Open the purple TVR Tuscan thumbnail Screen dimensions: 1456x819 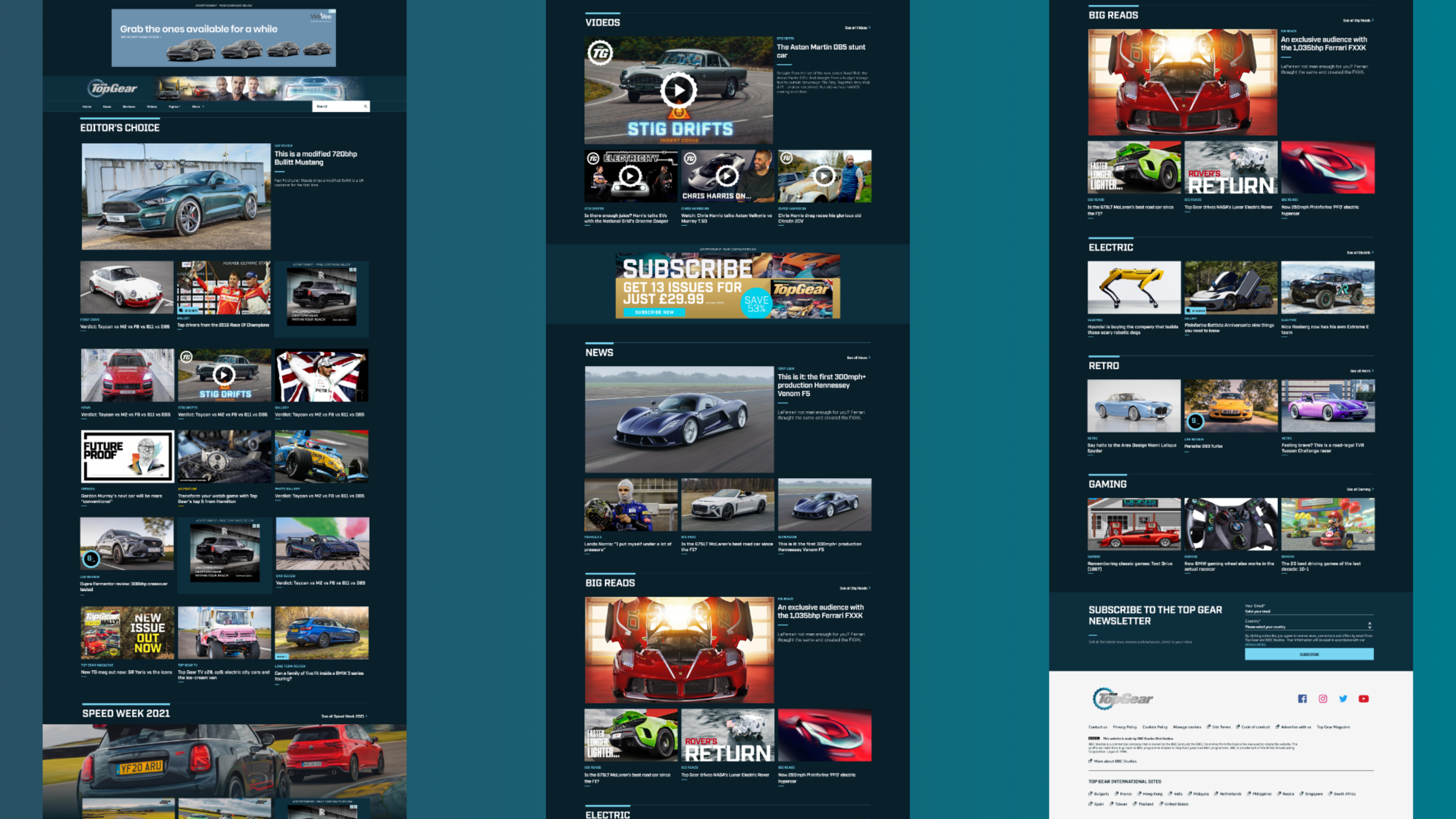point(1328,405)
